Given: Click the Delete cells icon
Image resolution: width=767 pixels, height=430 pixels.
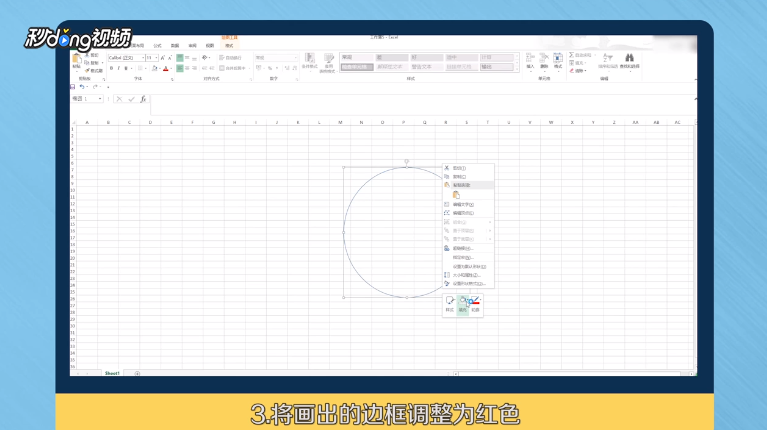Looking at the screenshot, I should point(544,58).
